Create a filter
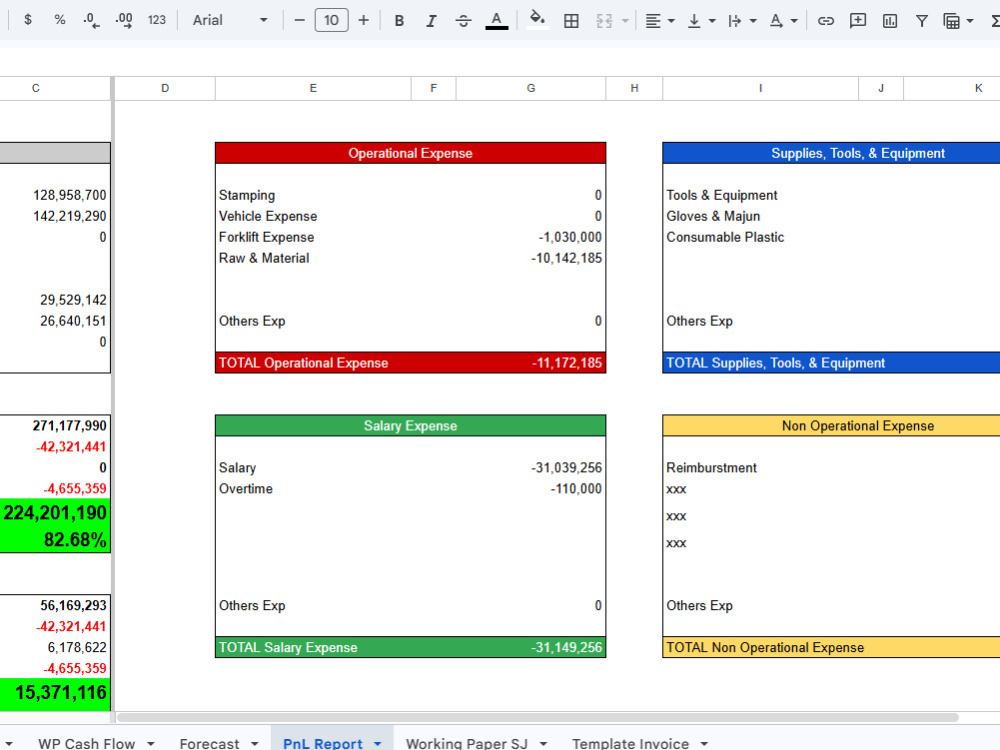This screenshot has width=1000, height=750. click(922, 21)
